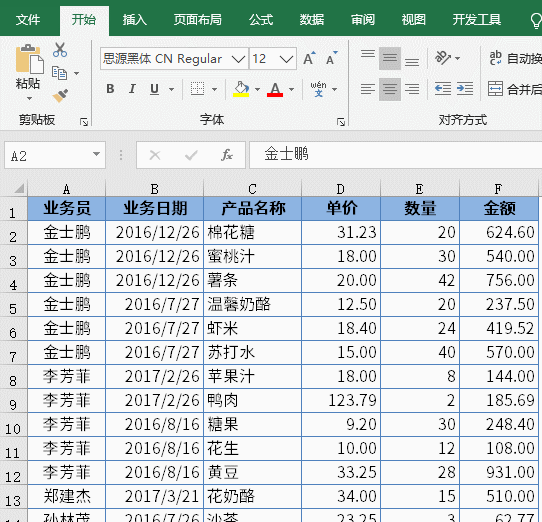Click the text orientation icon

(443, 58)
